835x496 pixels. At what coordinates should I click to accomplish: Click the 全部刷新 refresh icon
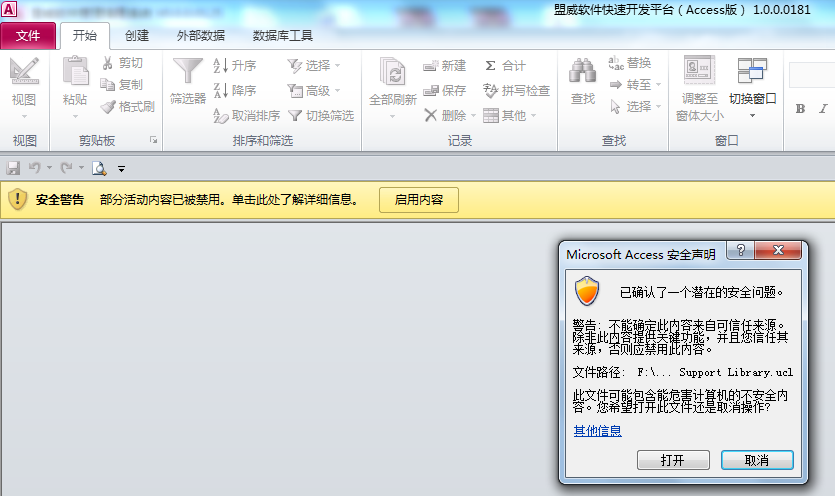click(393, 72)
